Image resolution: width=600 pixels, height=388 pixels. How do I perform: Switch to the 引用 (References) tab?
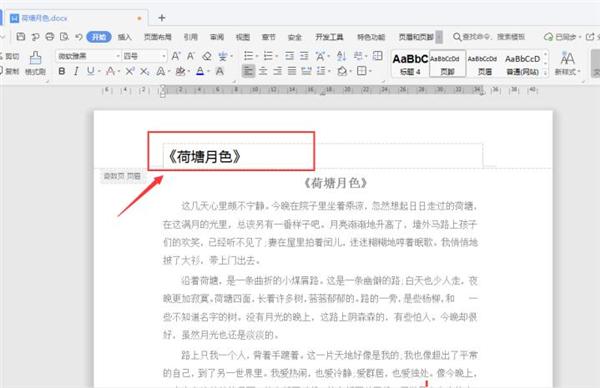(191, 37)
